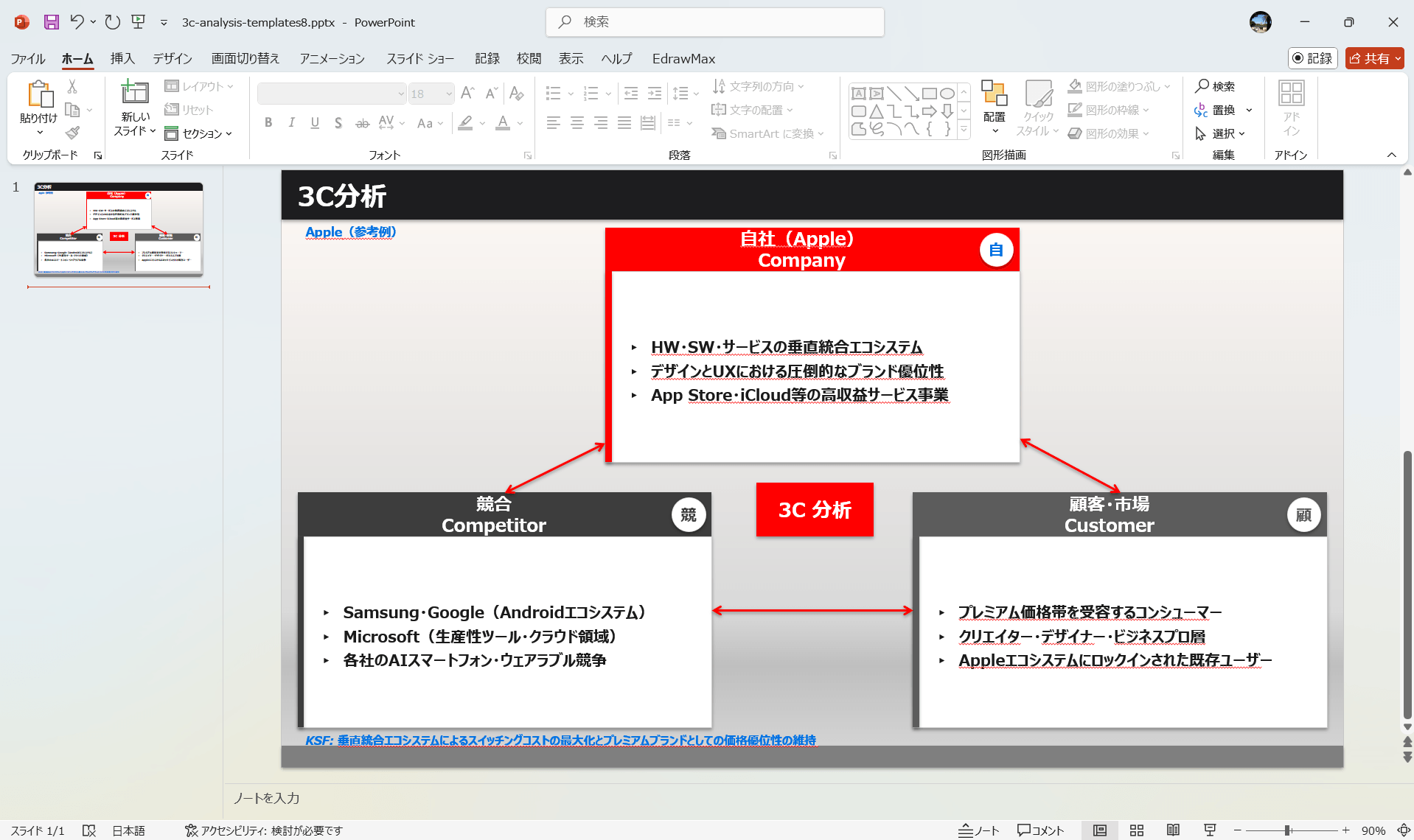Align text right

(x=601, y=123)
